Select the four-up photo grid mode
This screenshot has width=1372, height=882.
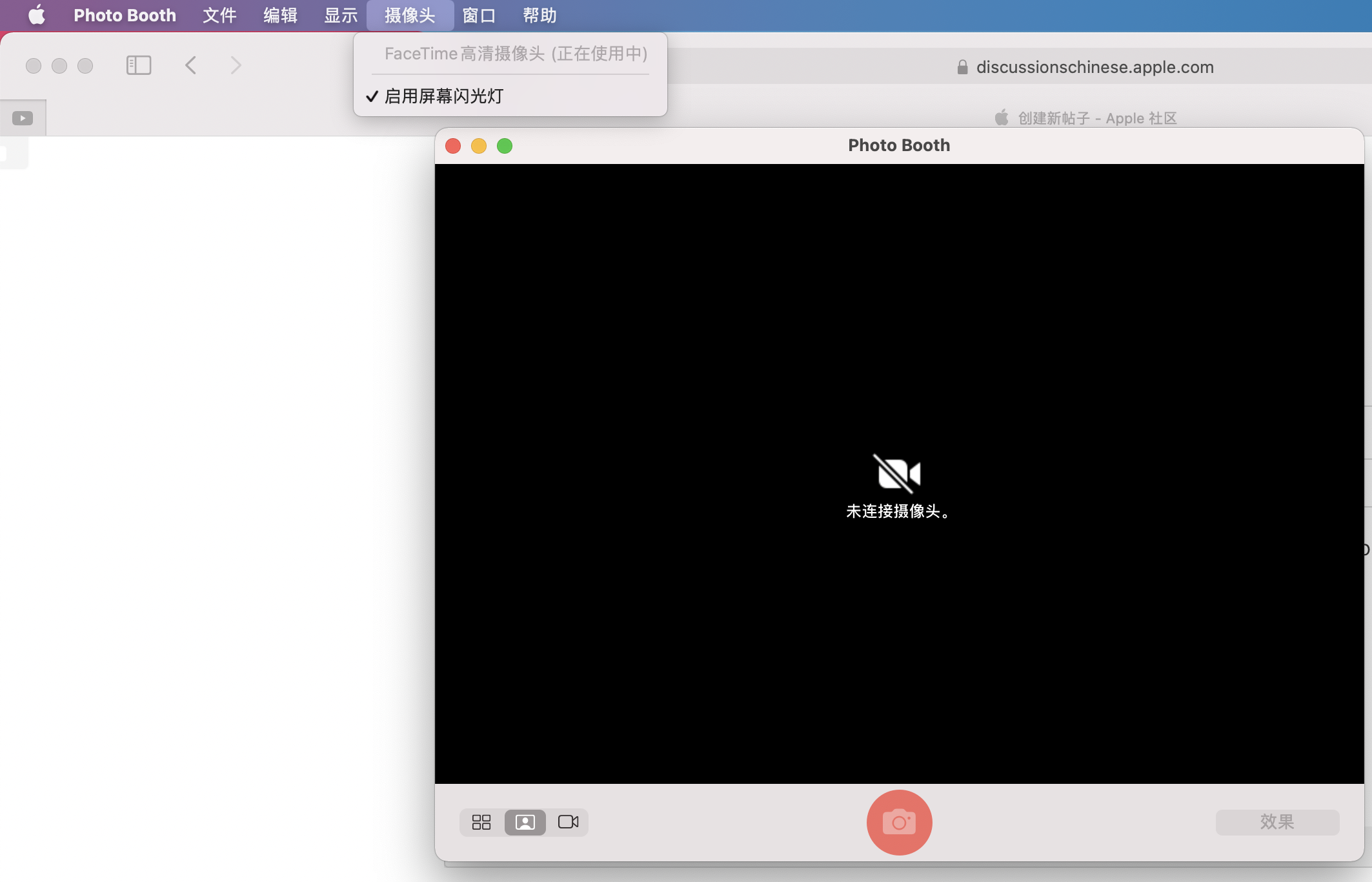(481, 822)
